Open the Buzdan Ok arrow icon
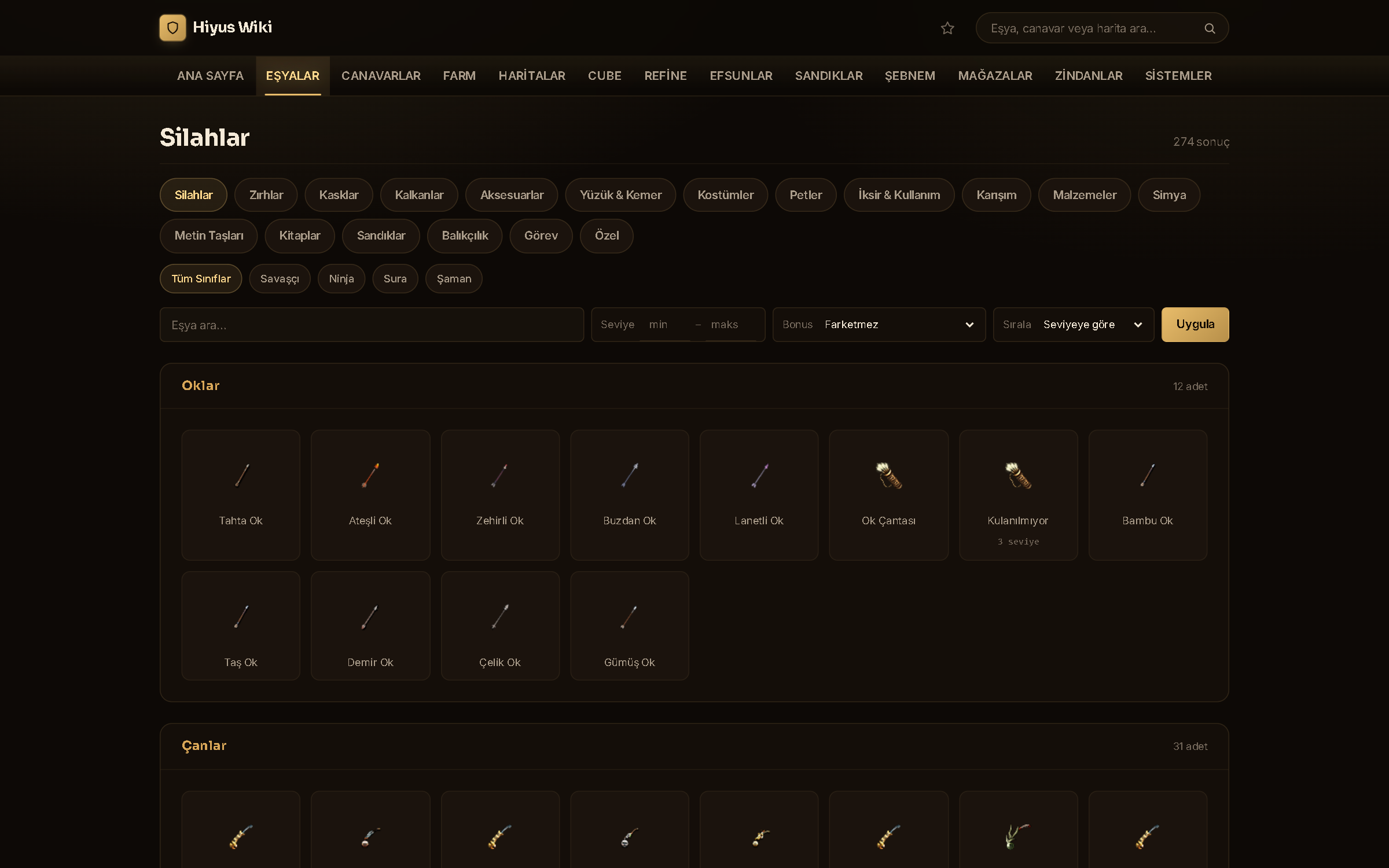1389x868 pixels. click(630, 476)
